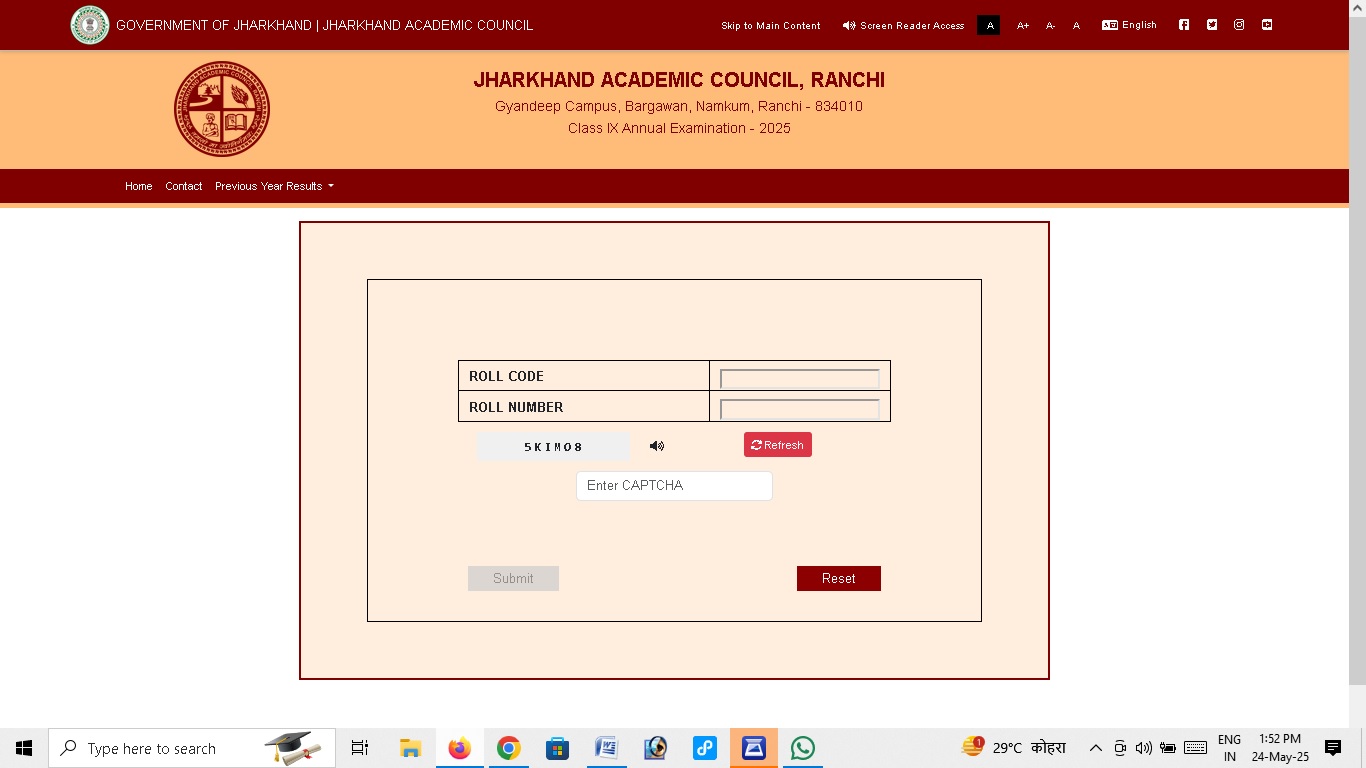Click the header text 'GOVERNMENT OF JHARKHAND | JHARKHAND ACADEMIC COUNCIL'
The width and height of the screenshot is (1366, 768).
coord(324,25)
